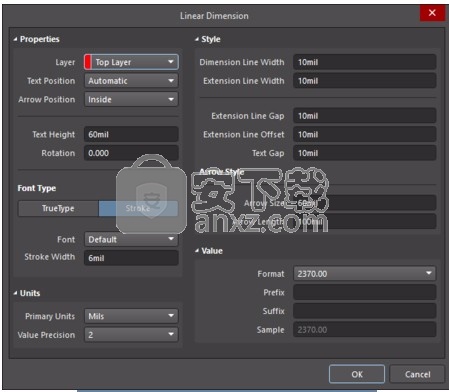Click the Dimension Line Width field
Screen dimensions: 449x392
tap(365, 62)
